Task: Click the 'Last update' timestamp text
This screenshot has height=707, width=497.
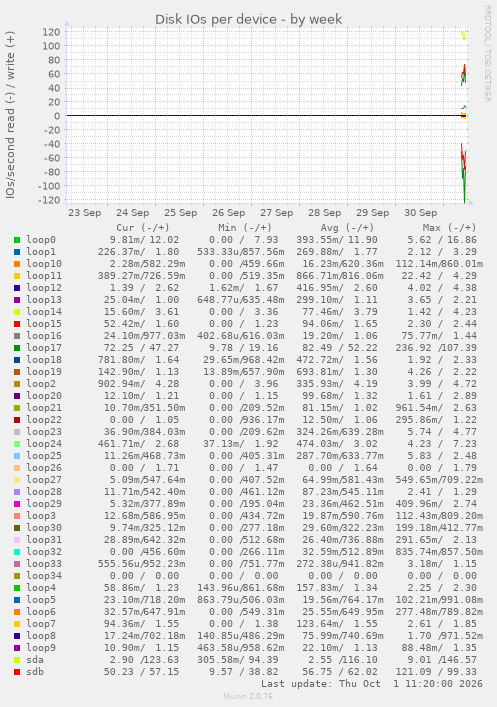Action: coord(372,684)
